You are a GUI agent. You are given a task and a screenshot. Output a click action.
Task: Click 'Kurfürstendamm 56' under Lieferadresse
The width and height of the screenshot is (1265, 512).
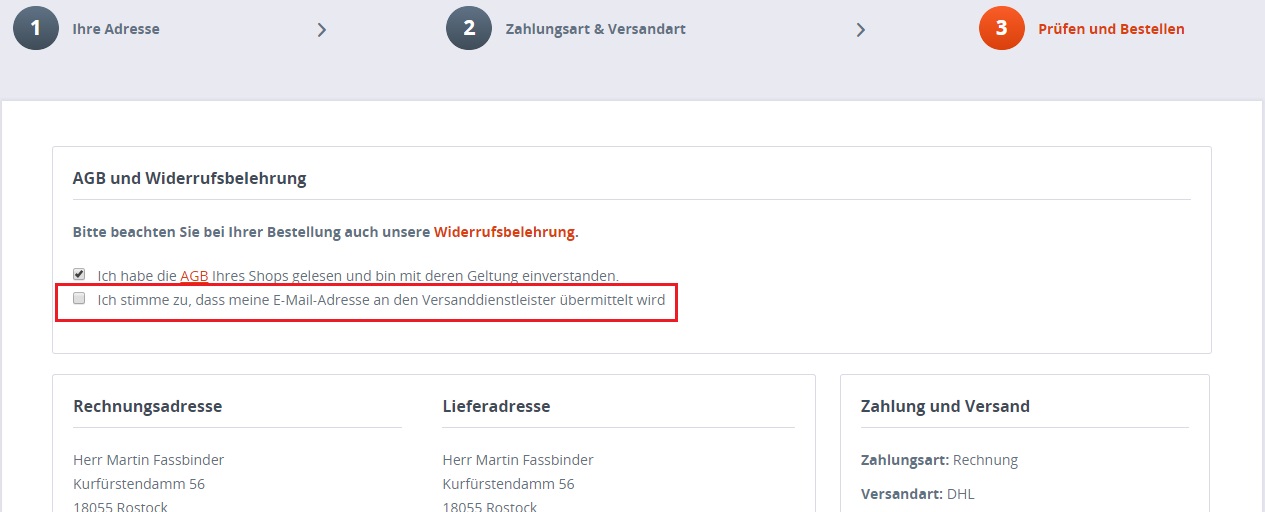pyautogui.click(x=508, y=484)
